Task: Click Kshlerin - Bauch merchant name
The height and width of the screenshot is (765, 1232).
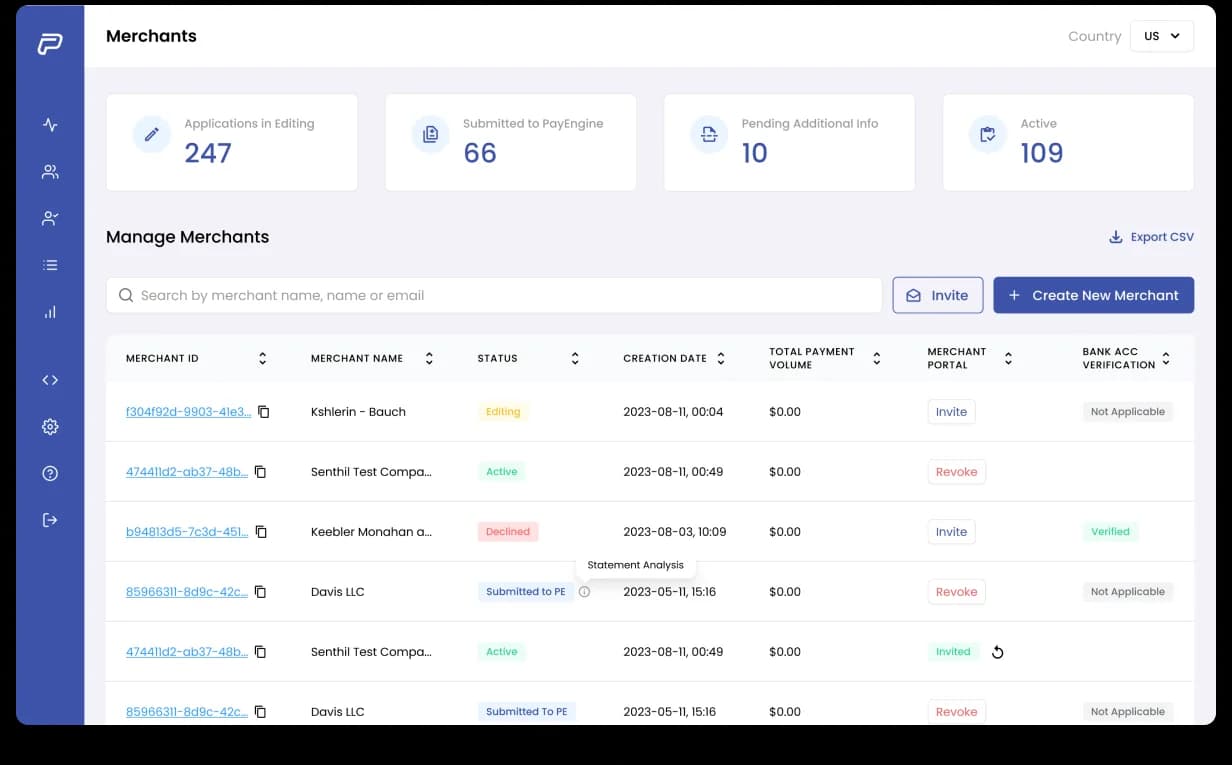Action: tap(358, 412)
